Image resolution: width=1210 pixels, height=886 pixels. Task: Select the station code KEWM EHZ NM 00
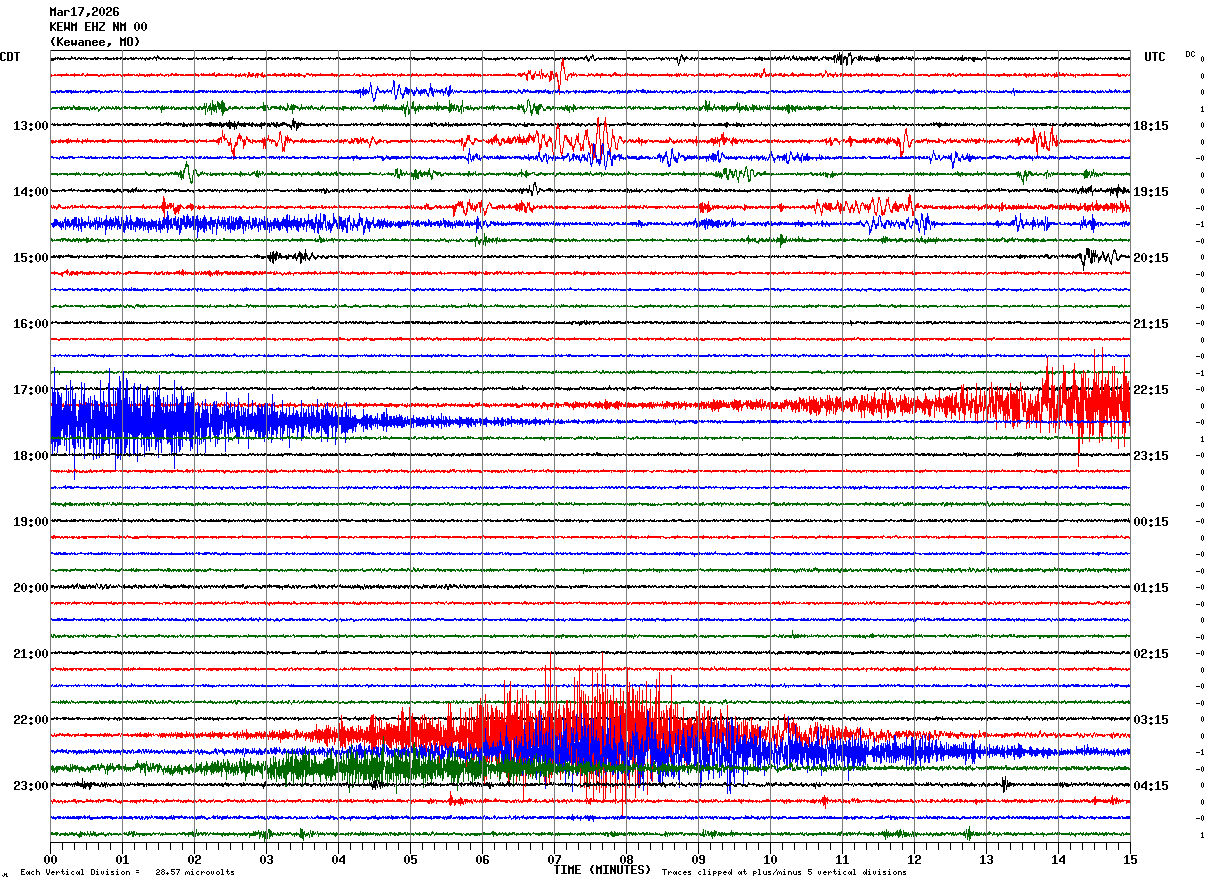click(98, 27)
